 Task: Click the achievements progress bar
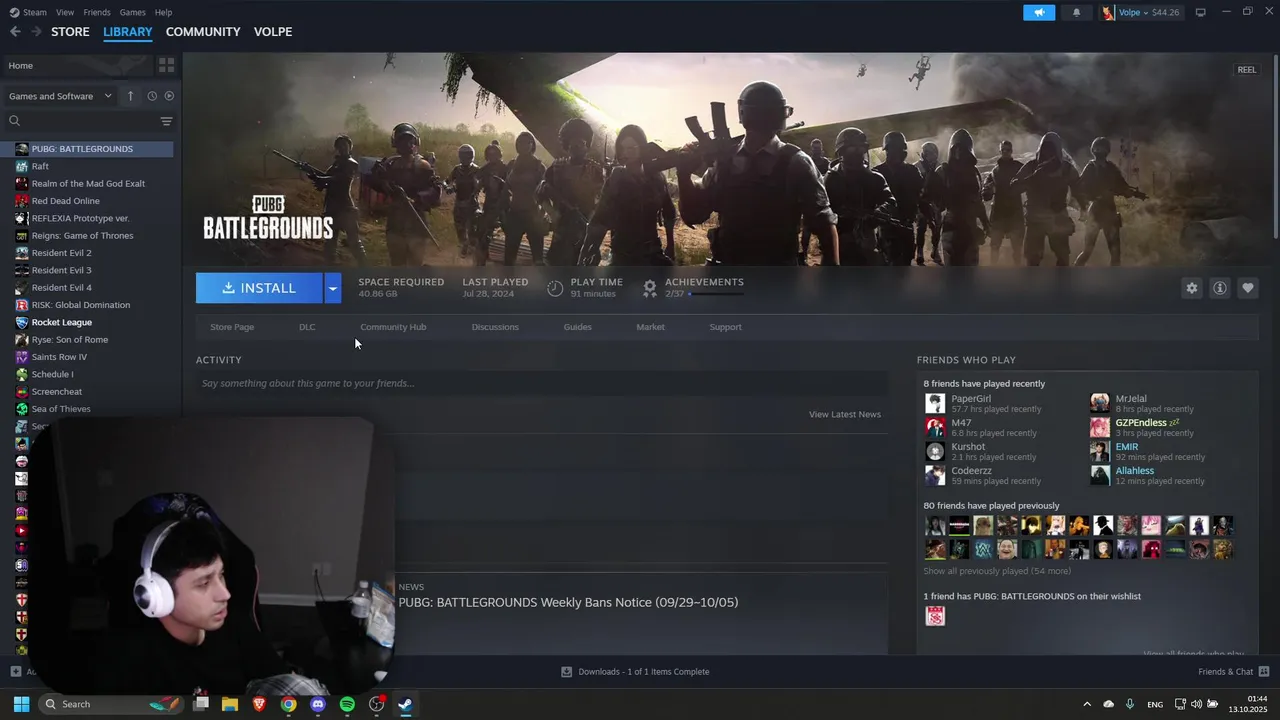coord(715,295)
